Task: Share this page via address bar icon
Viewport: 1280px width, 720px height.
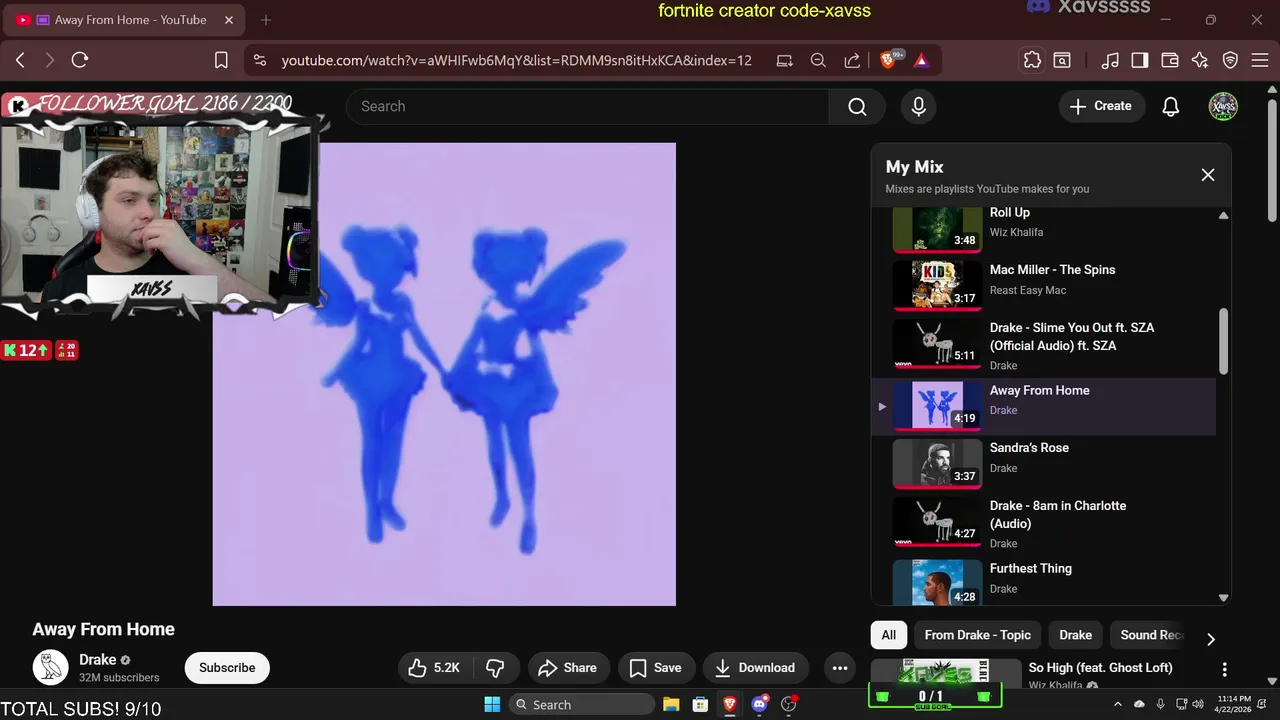Action: click(852, 60)
